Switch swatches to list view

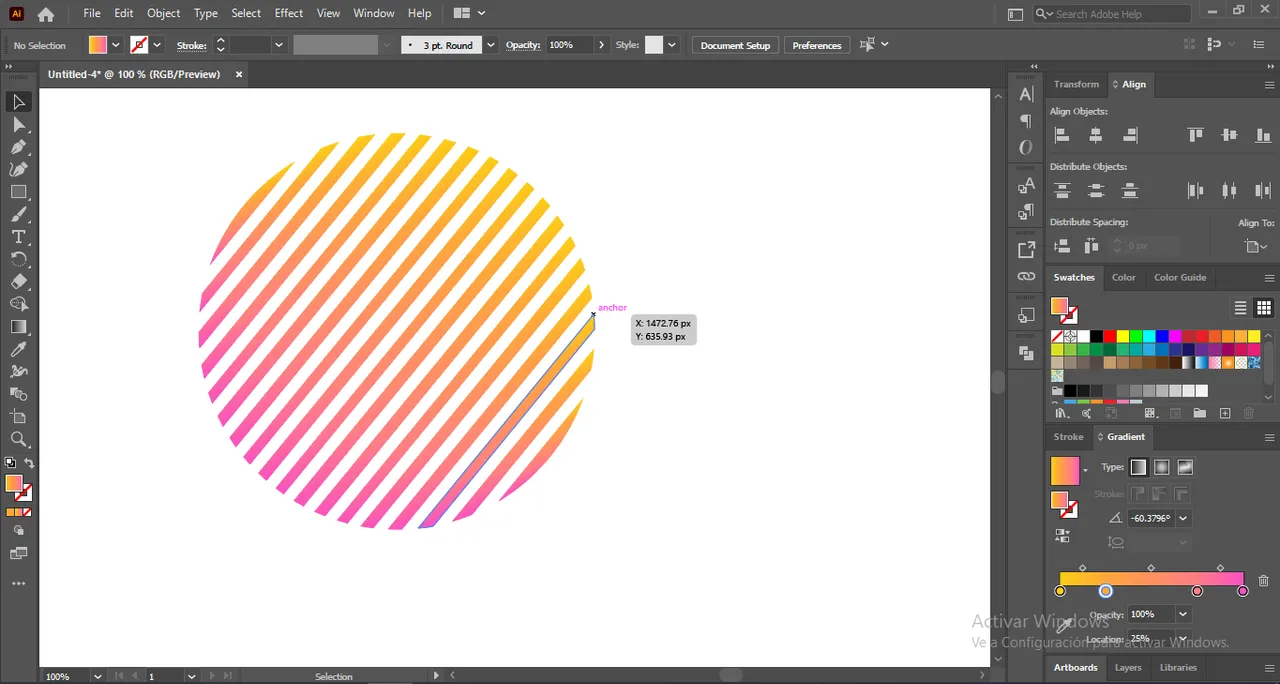(x=1241, y=308)
